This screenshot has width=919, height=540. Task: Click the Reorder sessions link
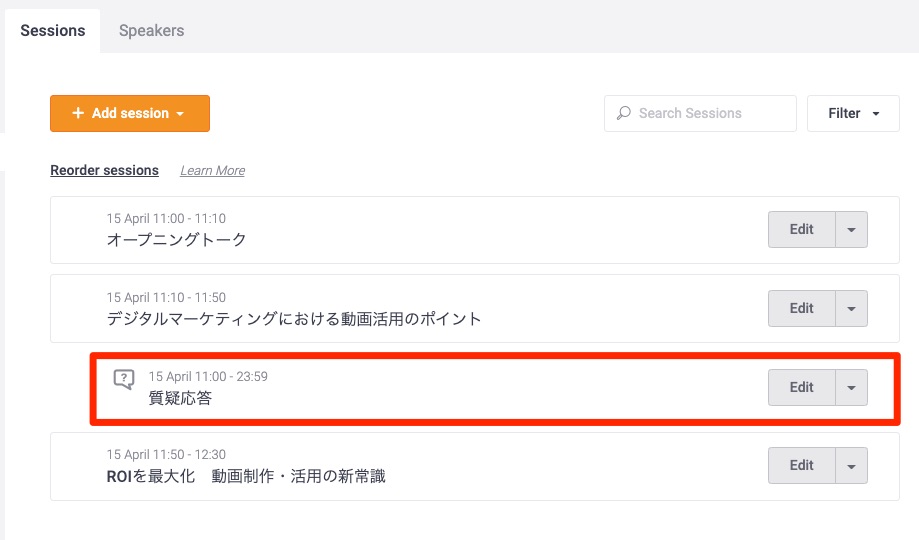click(104, 170)
